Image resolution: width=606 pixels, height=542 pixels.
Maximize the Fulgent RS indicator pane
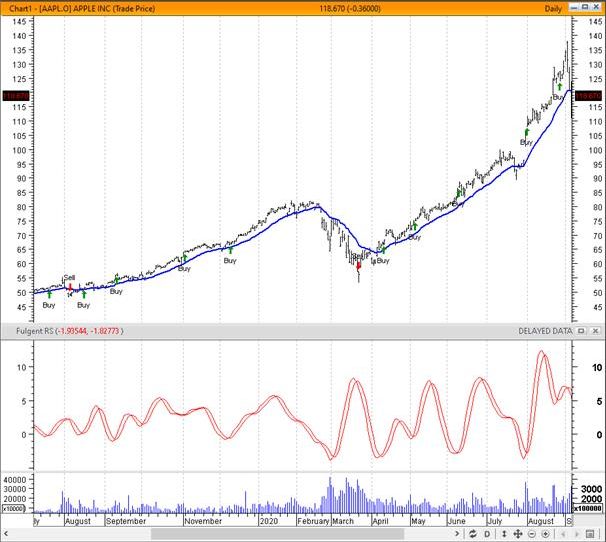(x=581, y=331)
